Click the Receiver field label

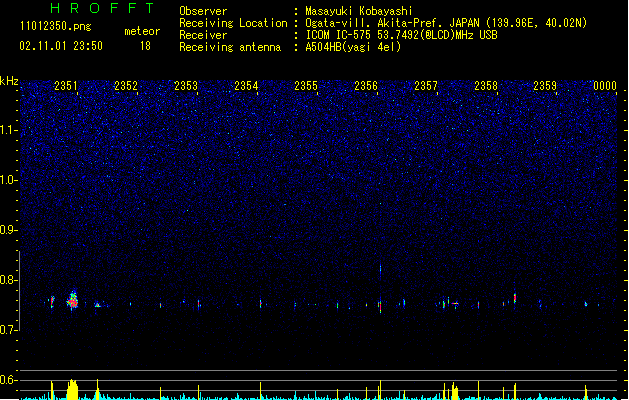click(x=203, y=35)
